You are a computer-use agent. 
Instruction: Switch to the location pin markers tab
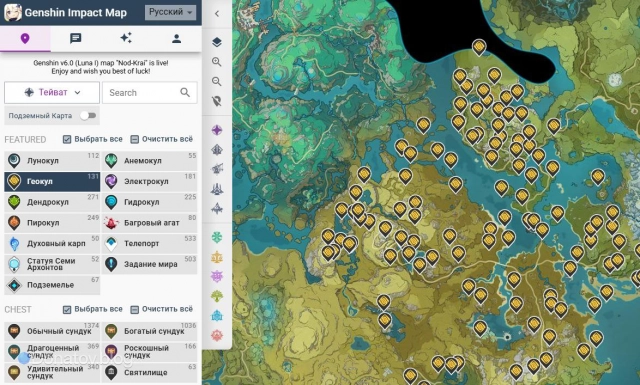[25, 38]
